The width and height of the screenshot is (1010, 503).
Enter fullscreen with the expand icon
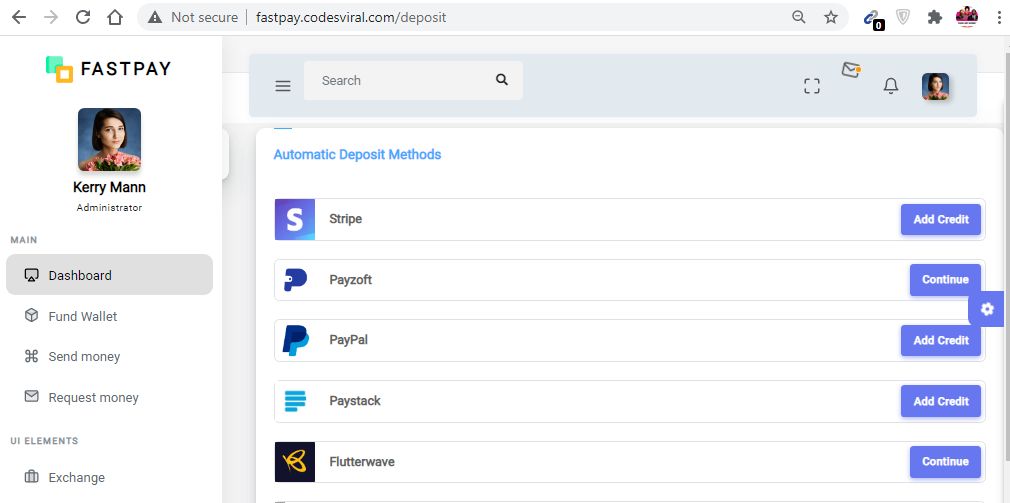[812, 86]
